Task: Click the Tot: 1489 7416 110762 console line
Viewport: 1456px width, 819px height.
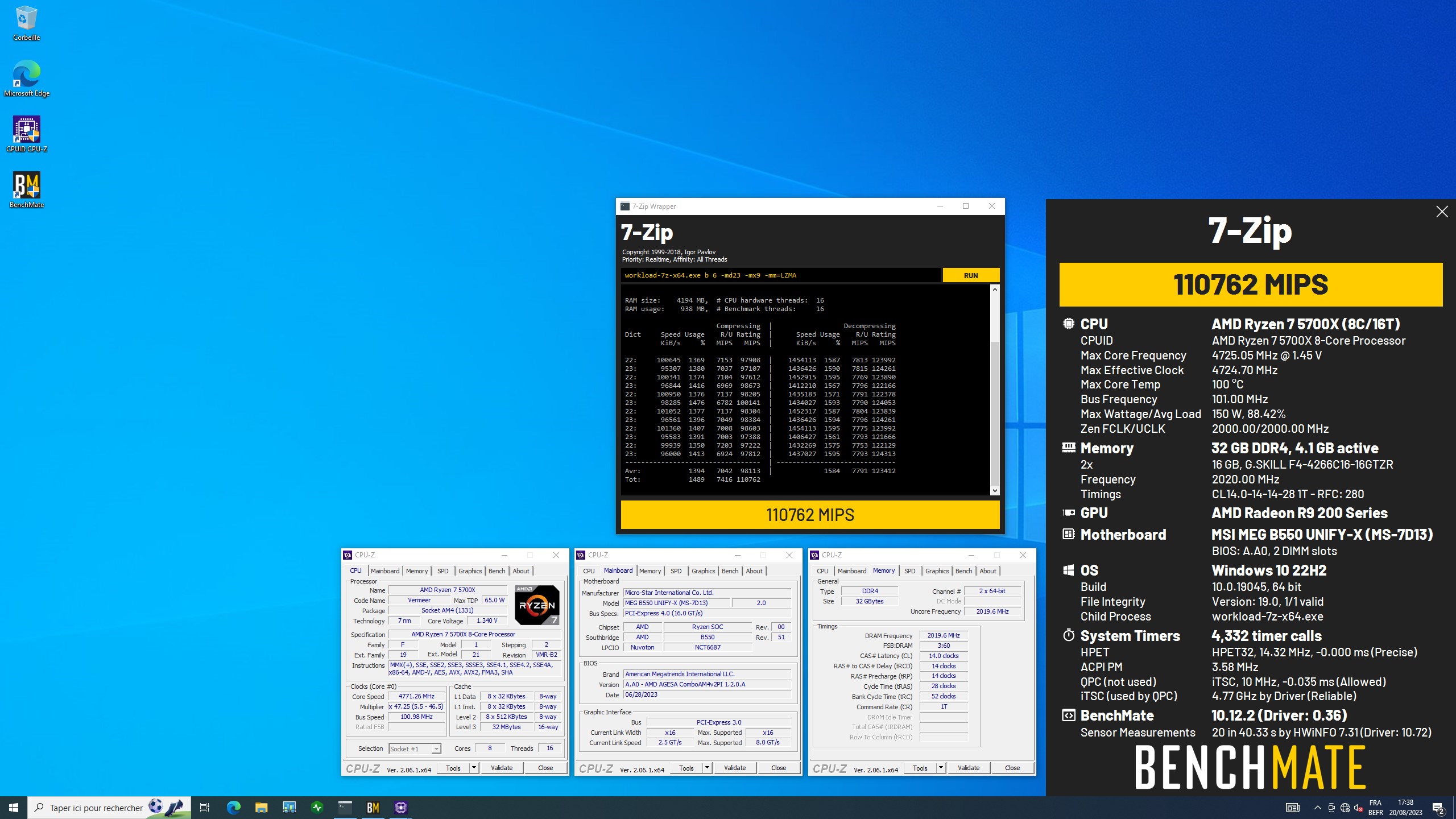Action: point(693,479)
